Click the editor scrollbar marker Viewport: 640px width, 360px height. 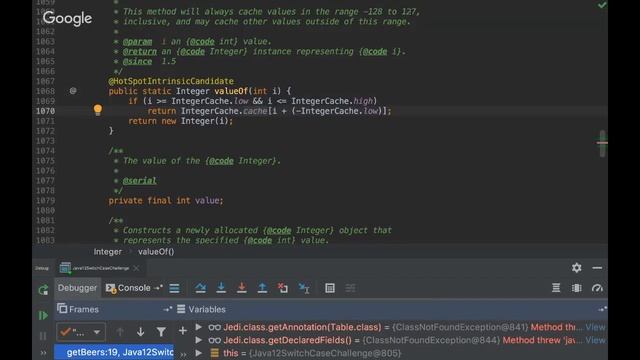pyautogui.click(x=602, y=143)
